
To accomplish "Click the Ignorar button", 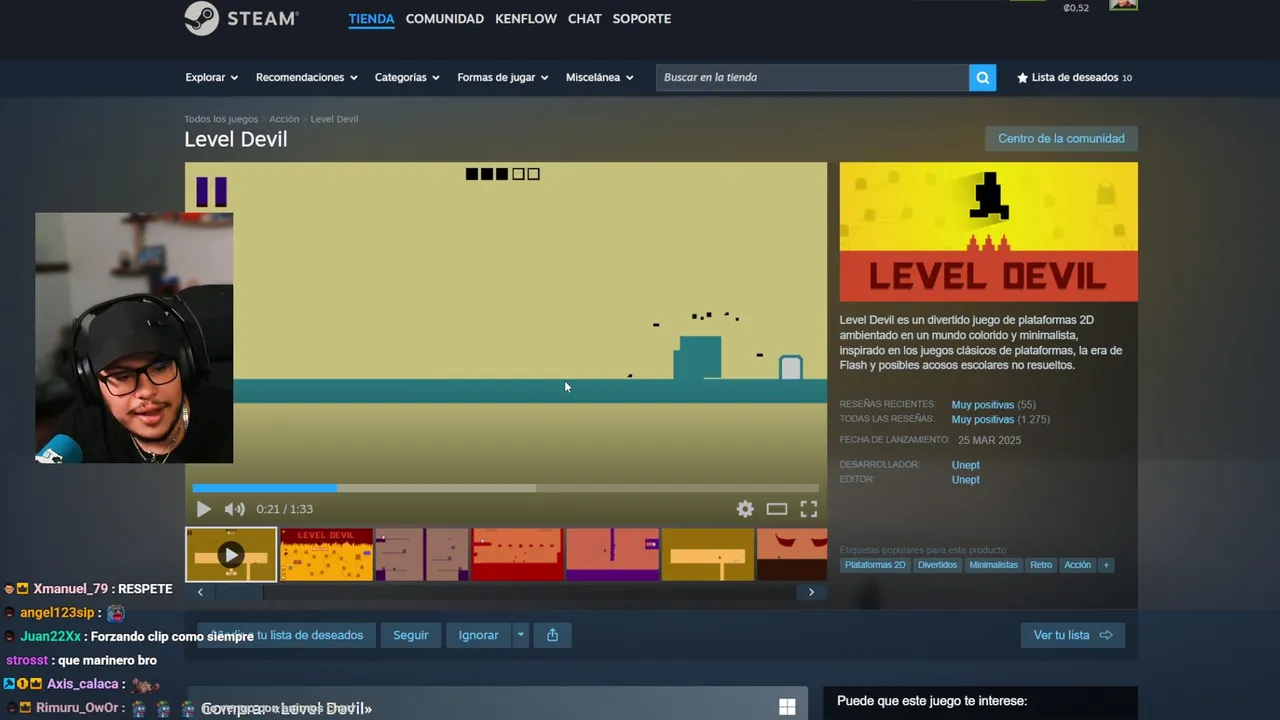I will click(478, 635).
